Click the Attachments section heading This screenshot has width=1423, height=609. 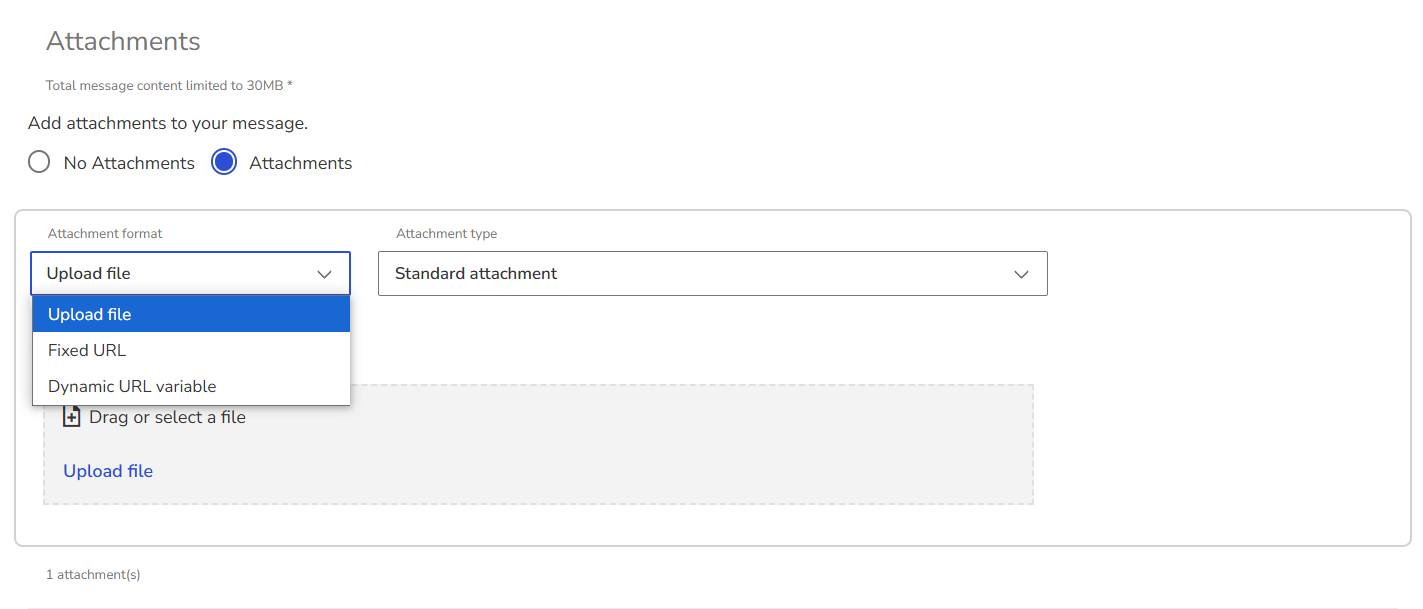point(123,41)
